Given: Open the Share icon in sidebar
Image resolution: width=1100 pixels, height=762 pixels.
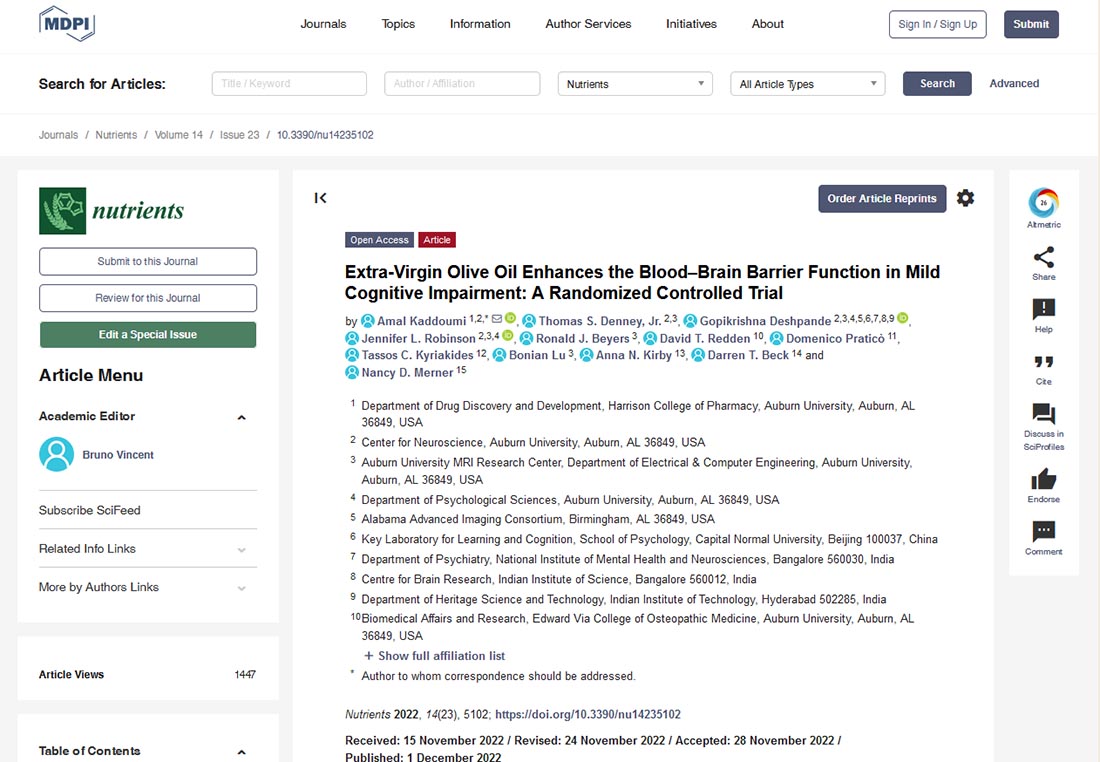Looking at the screenshot, I should [x=1043, y=257].
